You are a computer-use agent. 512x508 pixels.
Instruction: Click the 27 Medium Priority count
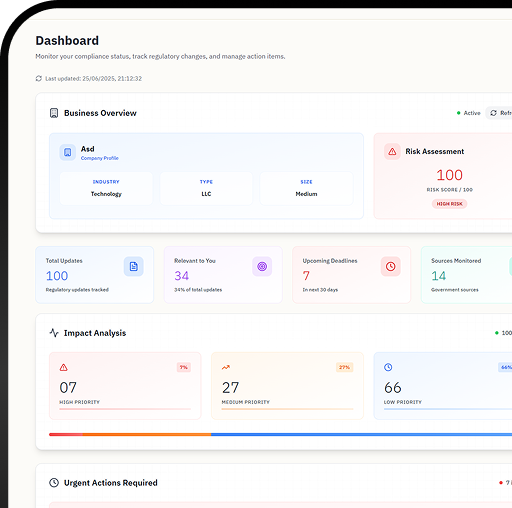(230, 387)
